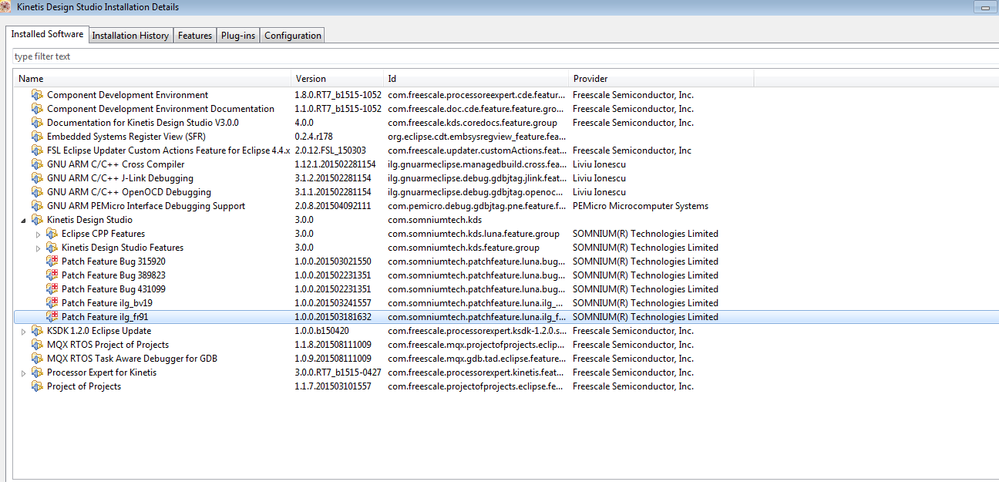Click the GNU ARM PEMicro Interface Debugging icon

(x=37, y=206)
